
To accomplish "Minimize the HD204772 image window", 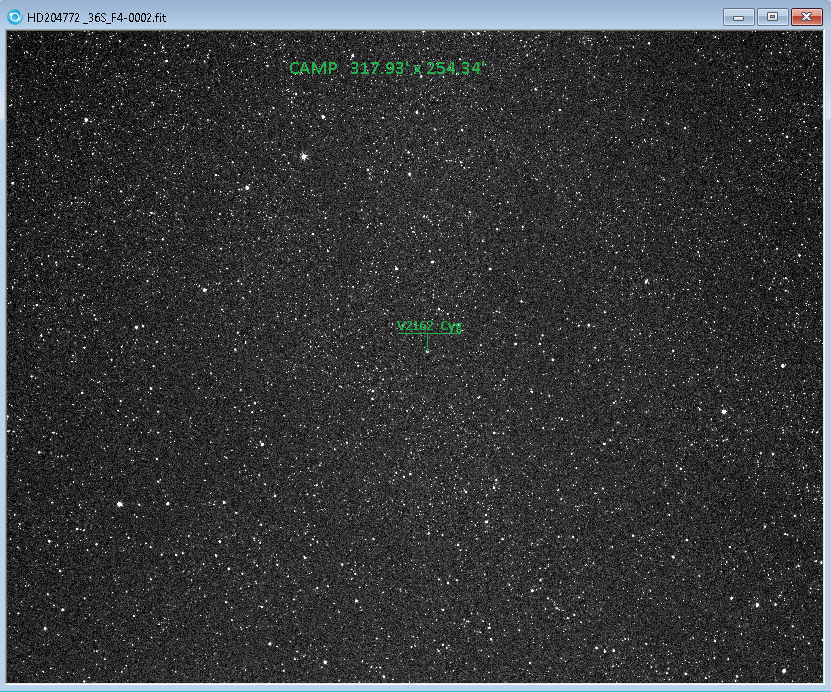I will [x=739, y=17].
